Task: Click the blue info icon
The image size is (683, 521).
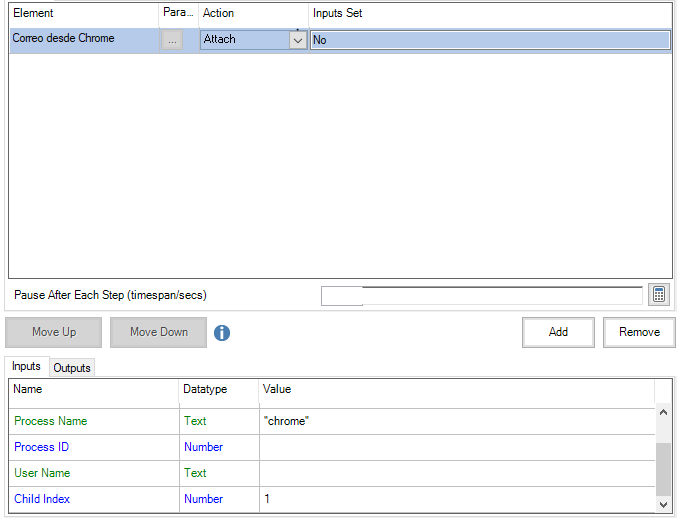Action: click(x=222, y=333)
